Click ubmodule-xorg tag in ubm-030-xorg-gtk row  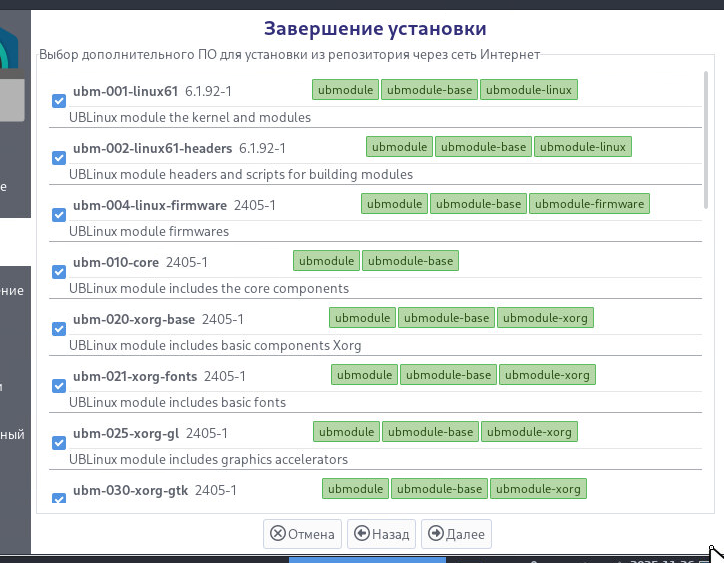pos(538,489)
